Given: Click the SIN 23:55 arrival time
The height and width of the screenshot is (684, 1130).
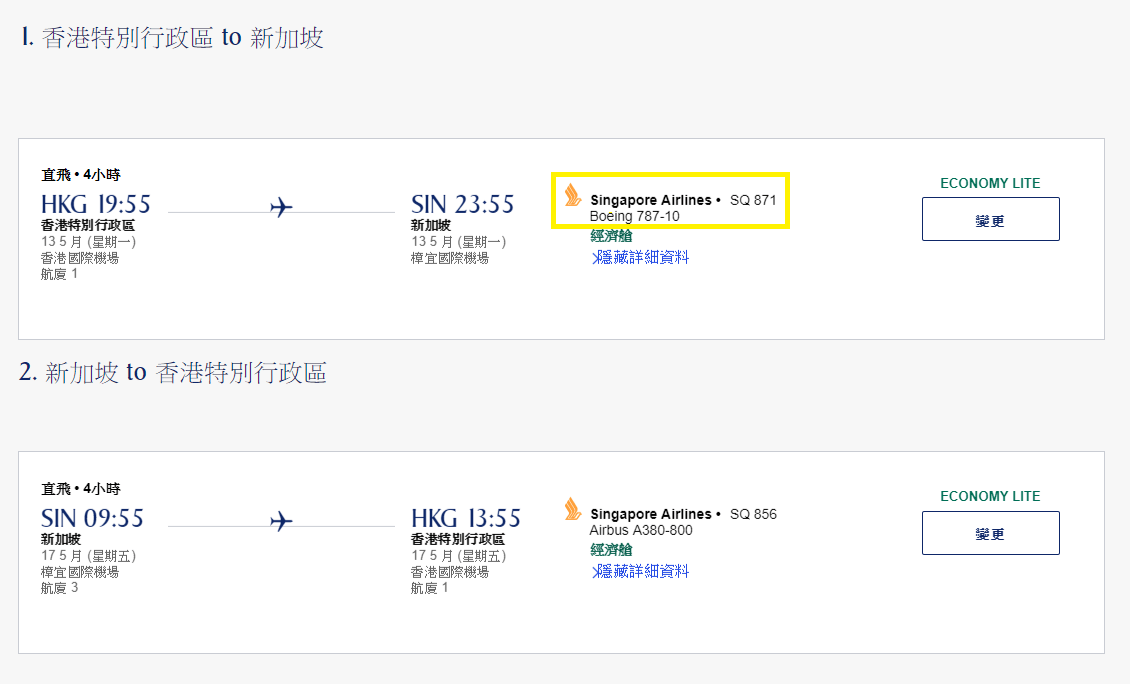Looking at the screenshot, I should pos(463,204).
